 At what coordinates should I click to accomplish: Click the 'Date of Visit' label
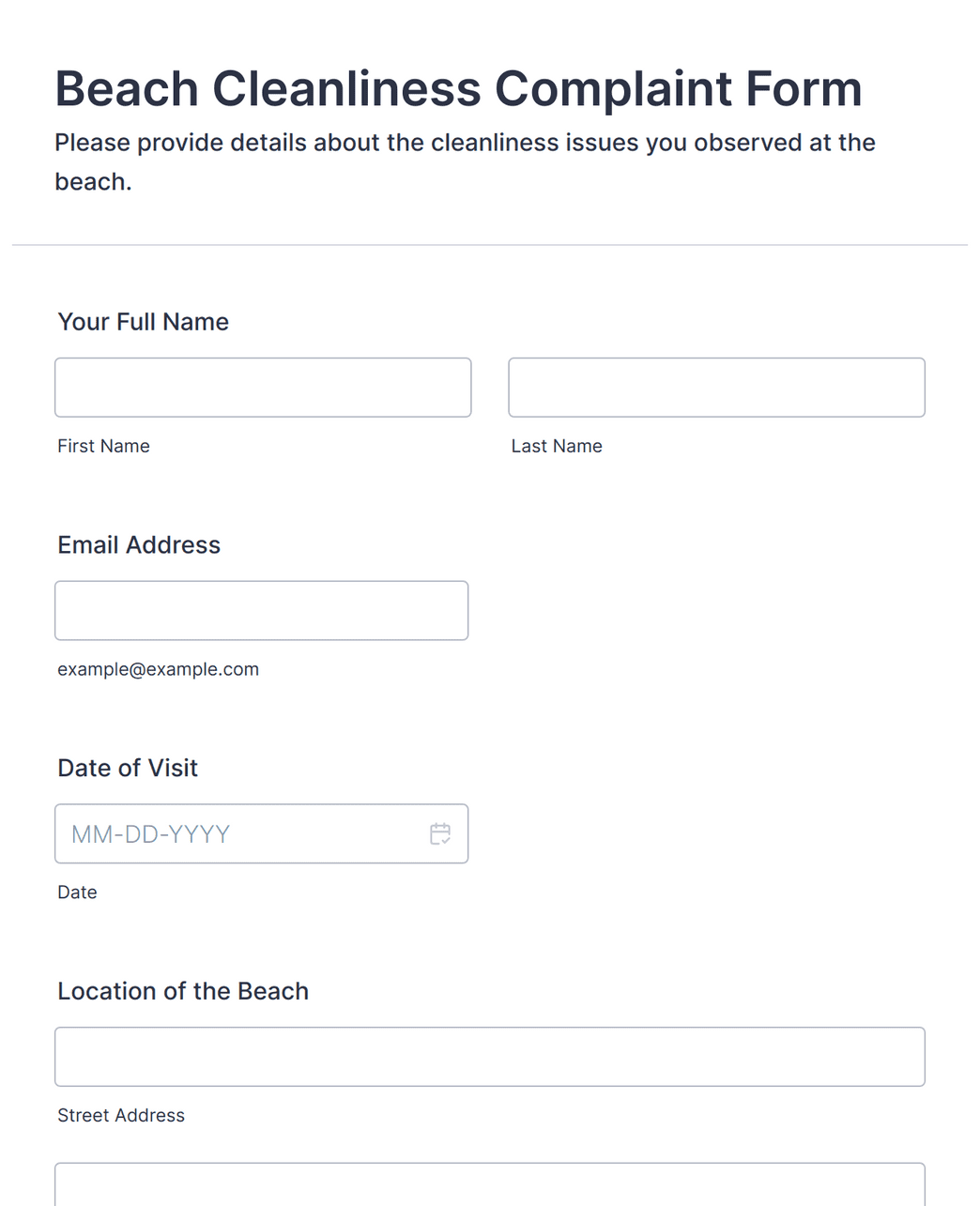[x=128, y=769]
